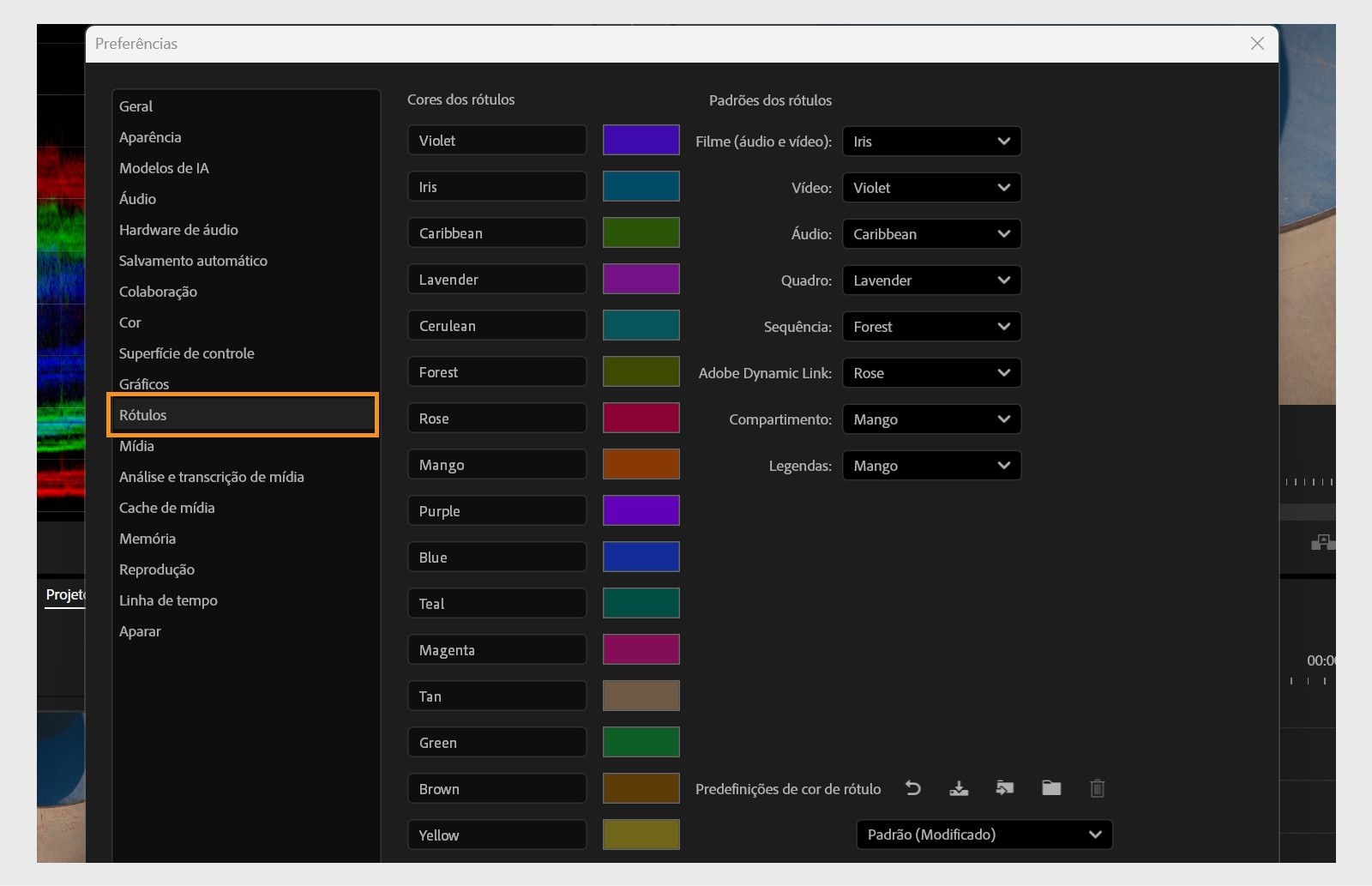This screenshot has width=1372, height=886.
Task: Open the Mango color swatch
Action: coord(641,464)
